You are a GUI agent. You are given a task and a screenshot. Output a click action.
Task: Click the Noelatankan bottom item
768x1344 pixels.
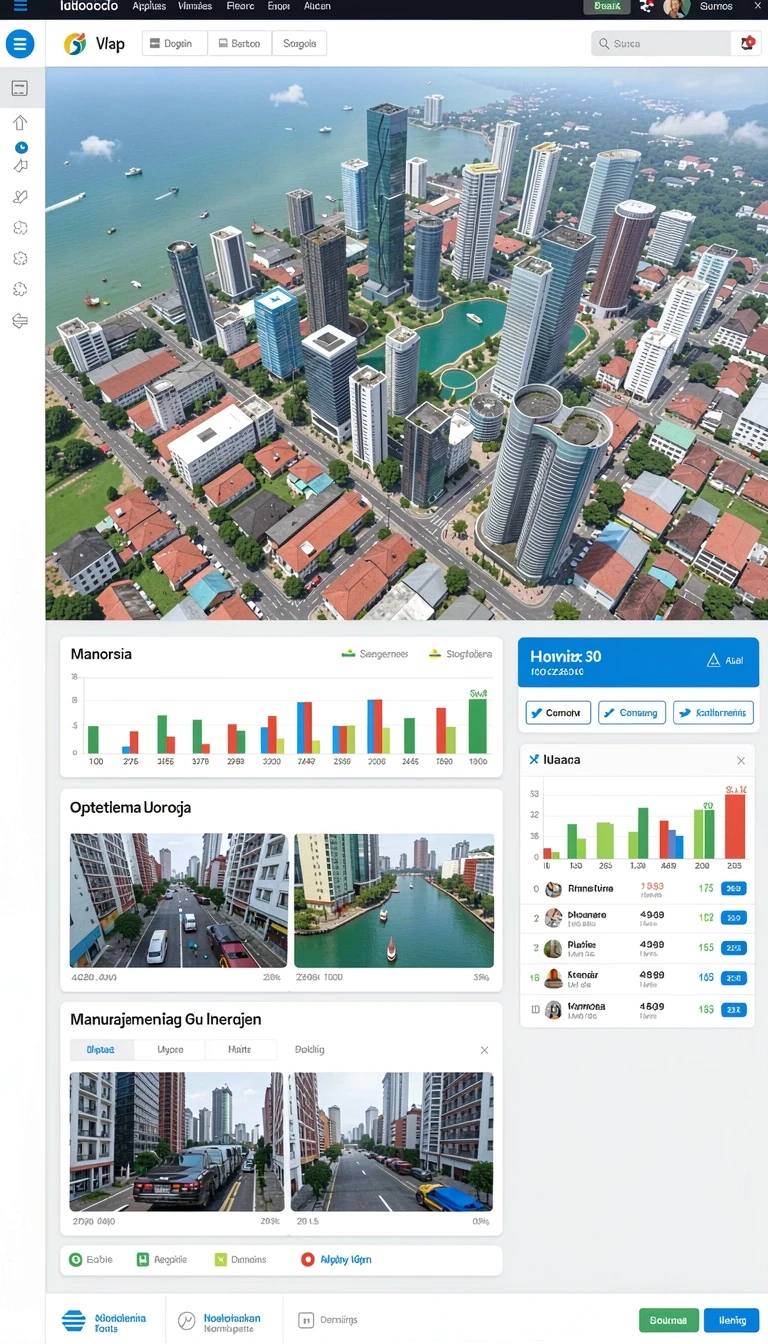click(219, 1321)
